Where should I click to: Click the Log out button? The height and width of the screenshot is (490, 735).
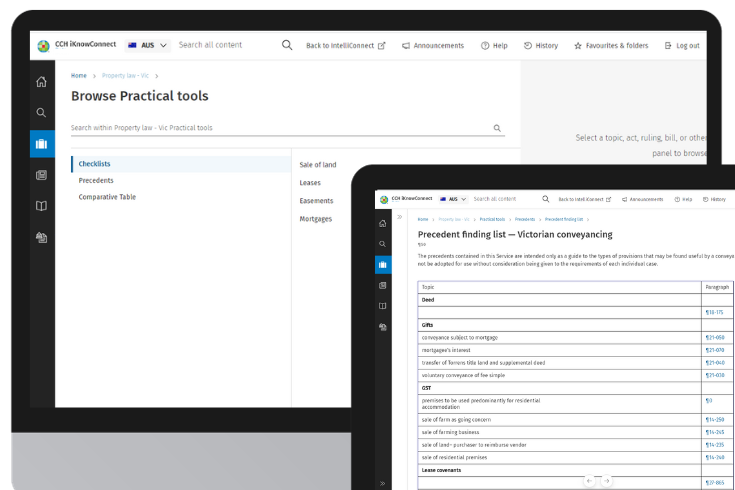click(x=681, y=45)
